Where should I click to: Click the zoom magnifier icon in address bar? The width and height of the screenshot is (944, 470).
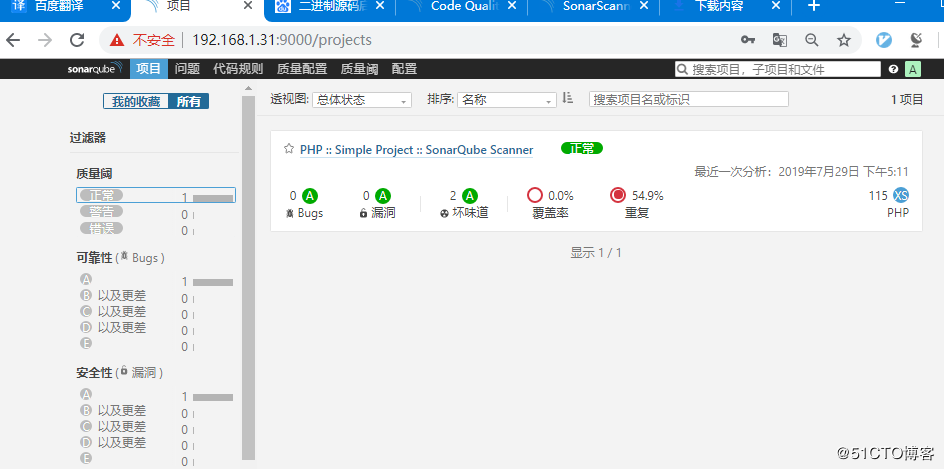pos(812,40)
